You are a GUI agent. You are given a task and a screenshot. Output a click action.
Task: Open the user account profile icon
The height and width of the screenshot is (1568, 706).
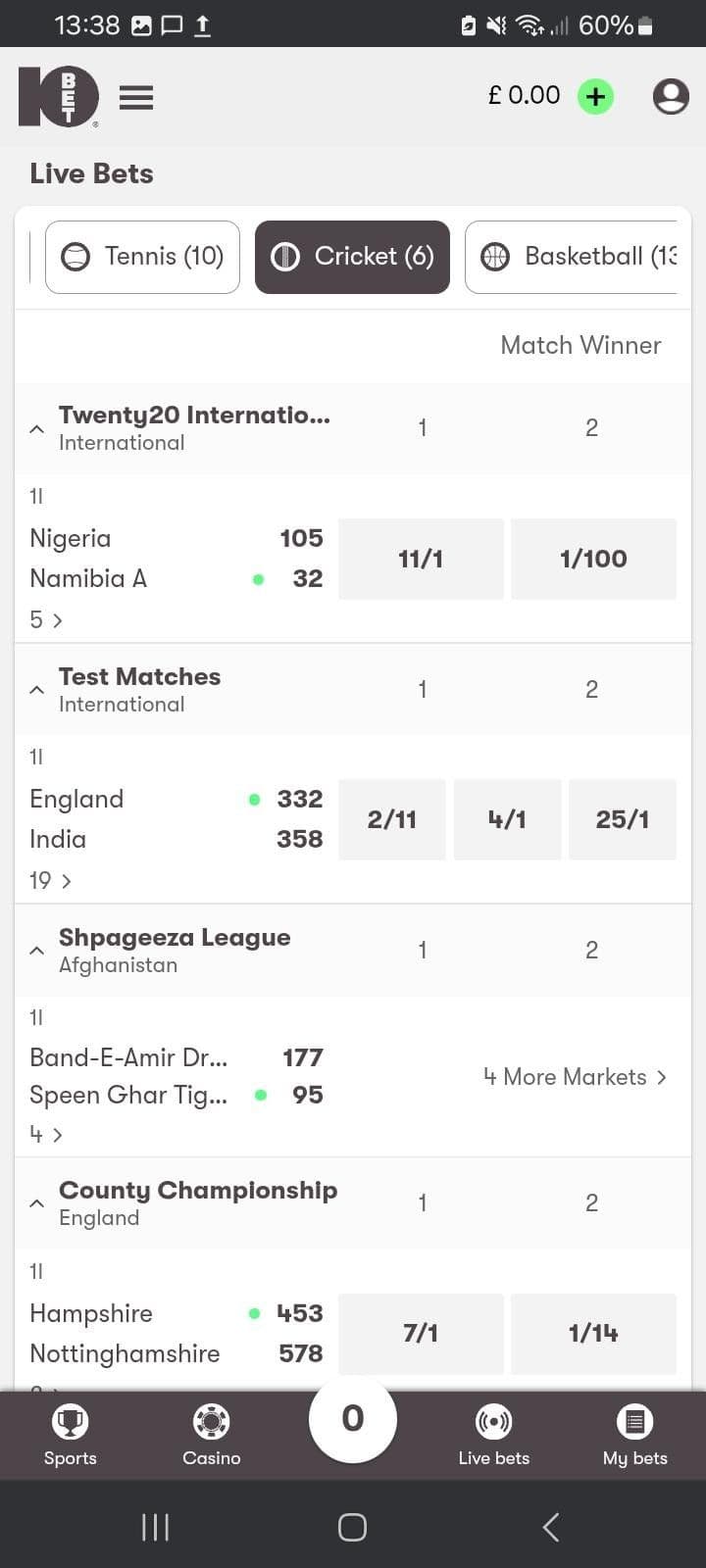[x=671, y=97]
